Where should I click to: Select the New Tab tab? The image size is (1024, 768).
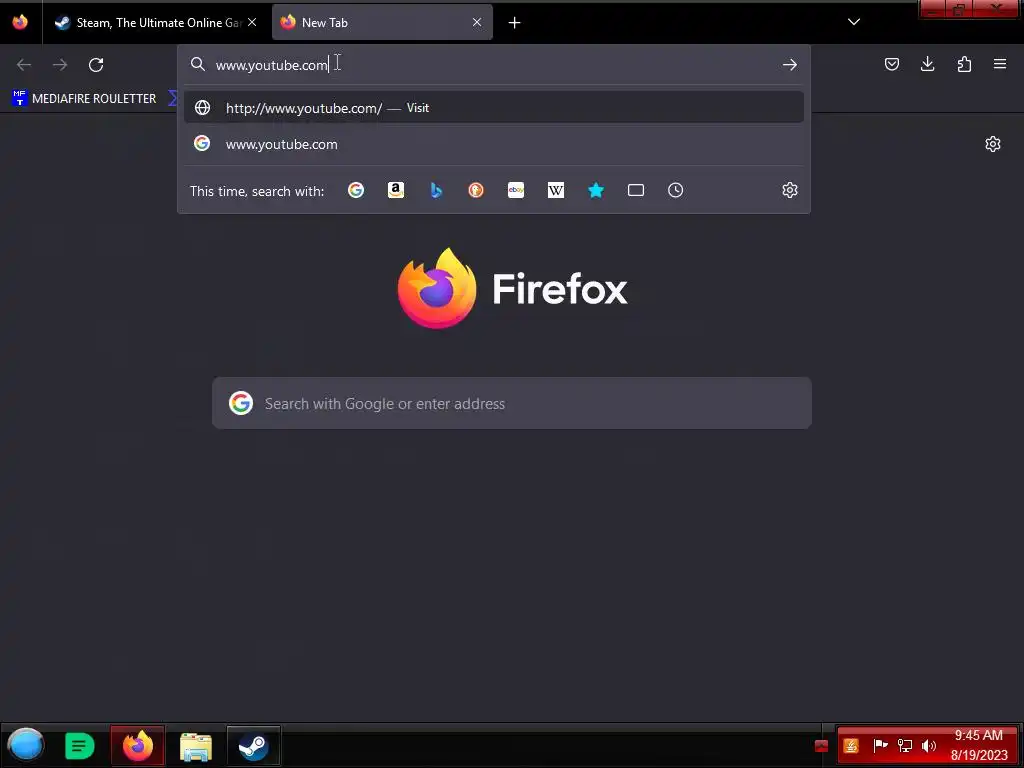point(382,22)
